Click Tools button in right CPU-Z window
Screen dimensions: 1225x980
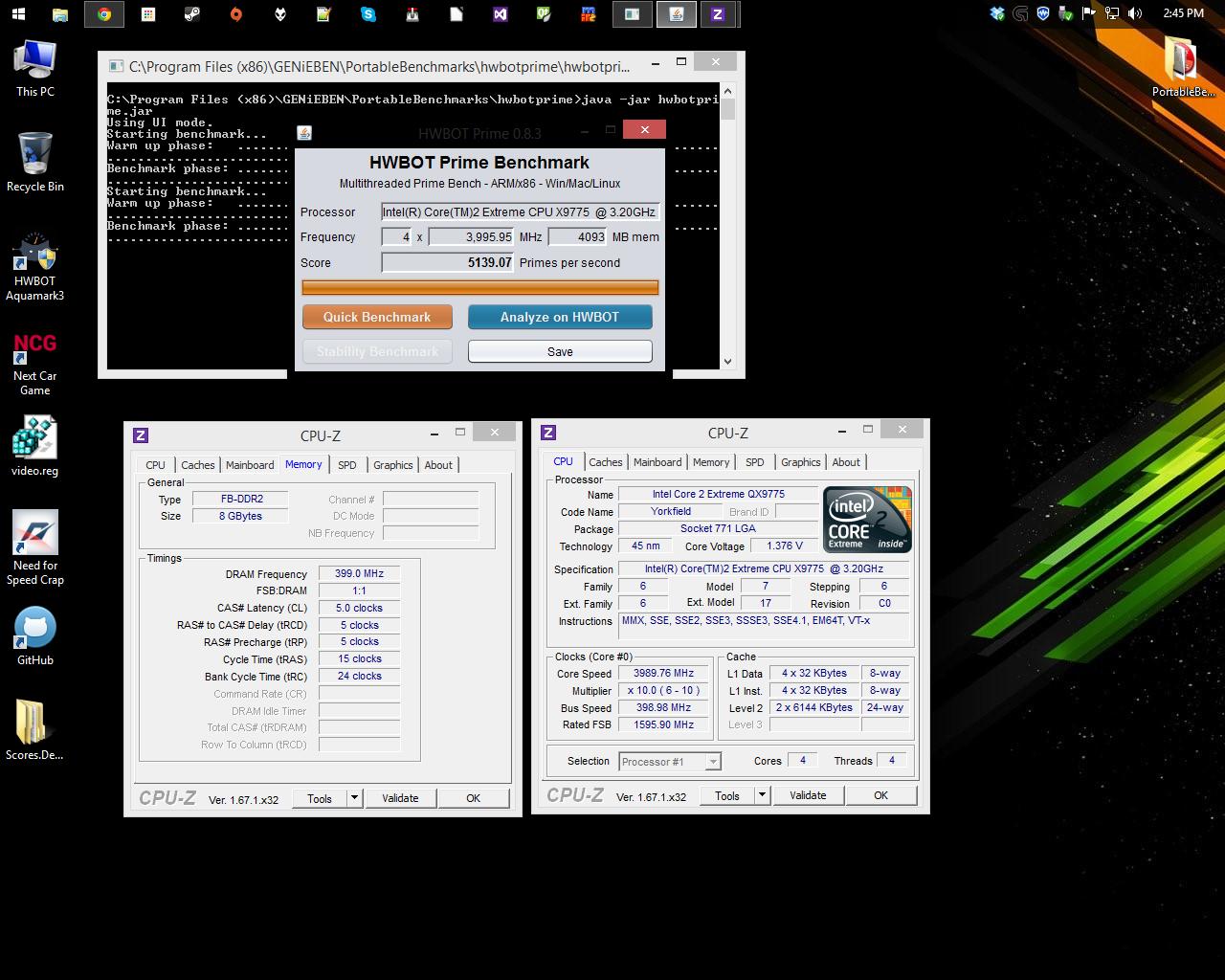(x=727, y=795)
